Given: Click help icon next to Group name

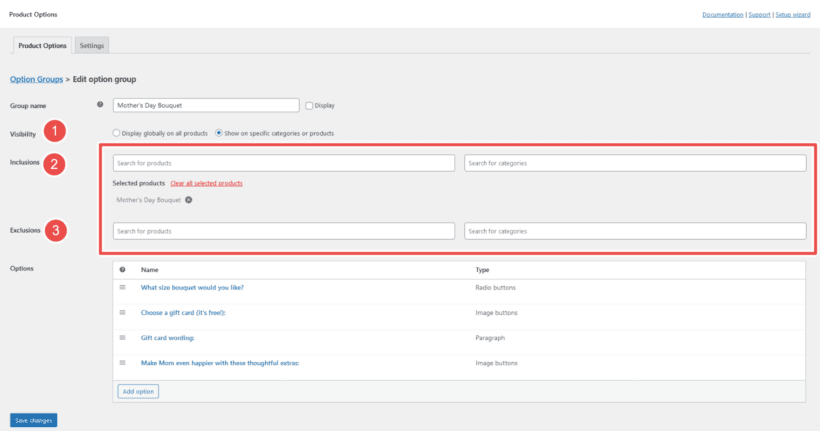Looking at the screenshot, I should 100,105.
